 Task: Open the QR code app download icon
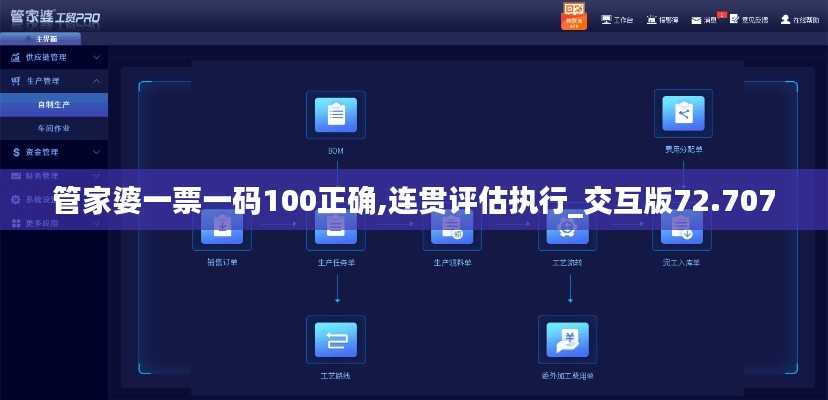[574, 15]
